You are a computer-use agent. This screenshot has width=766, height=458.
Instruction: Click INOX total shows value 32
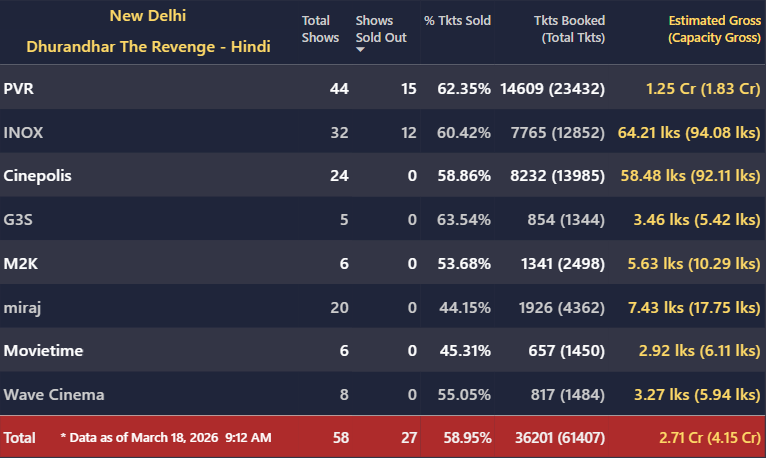(339, 133)
